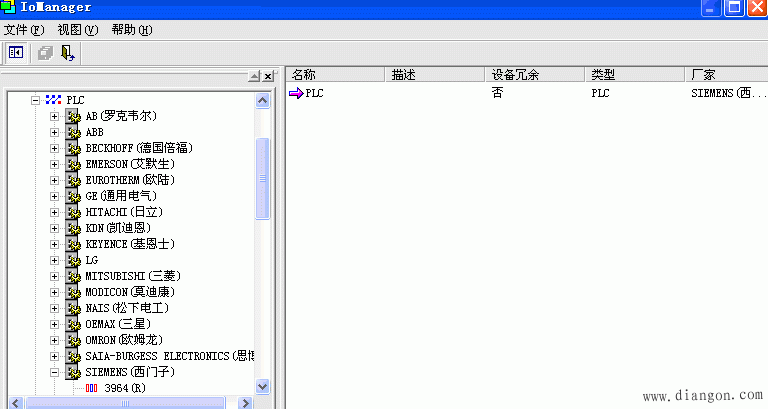Expand the AB (罗克韦尔) node
768x409 pixels.
pos(54,116)
